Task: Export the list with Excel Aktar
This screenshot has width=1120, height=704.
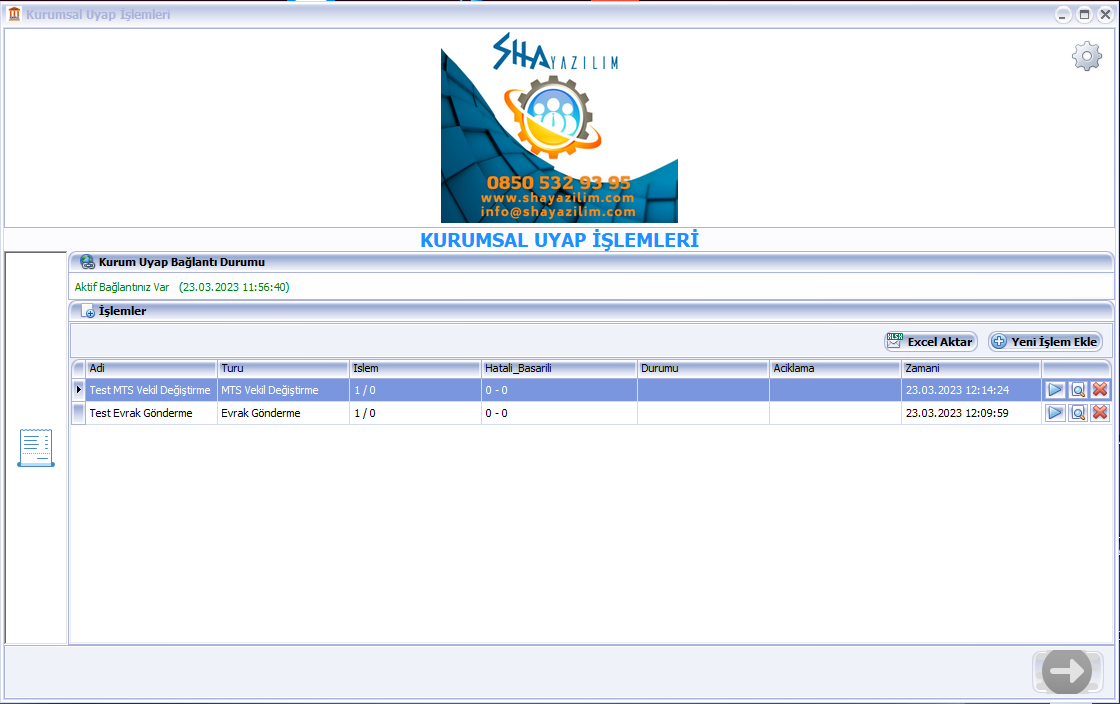Action: (x=930, y=341)
